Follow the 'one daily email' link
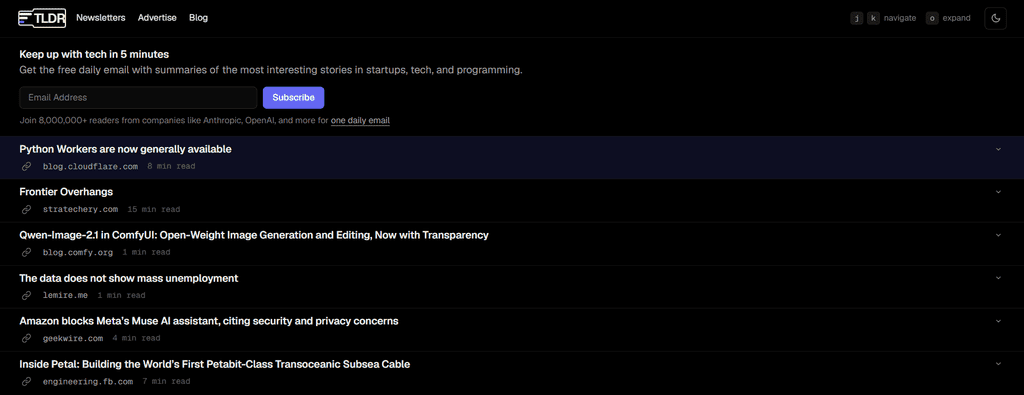1024x395 pixels. tap(360, 121)
